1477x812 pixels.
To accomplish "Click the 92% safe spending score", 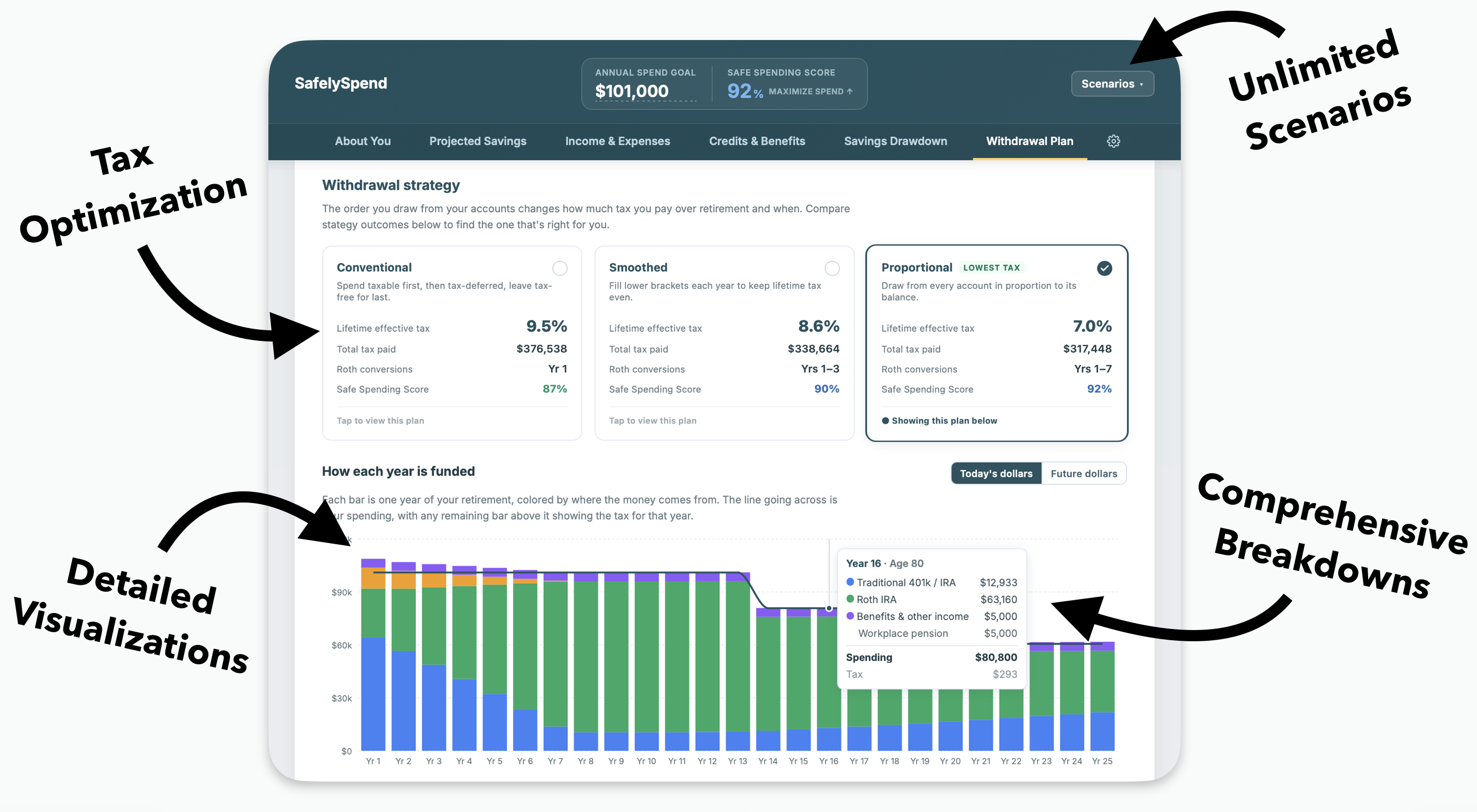I will (745, 91).
